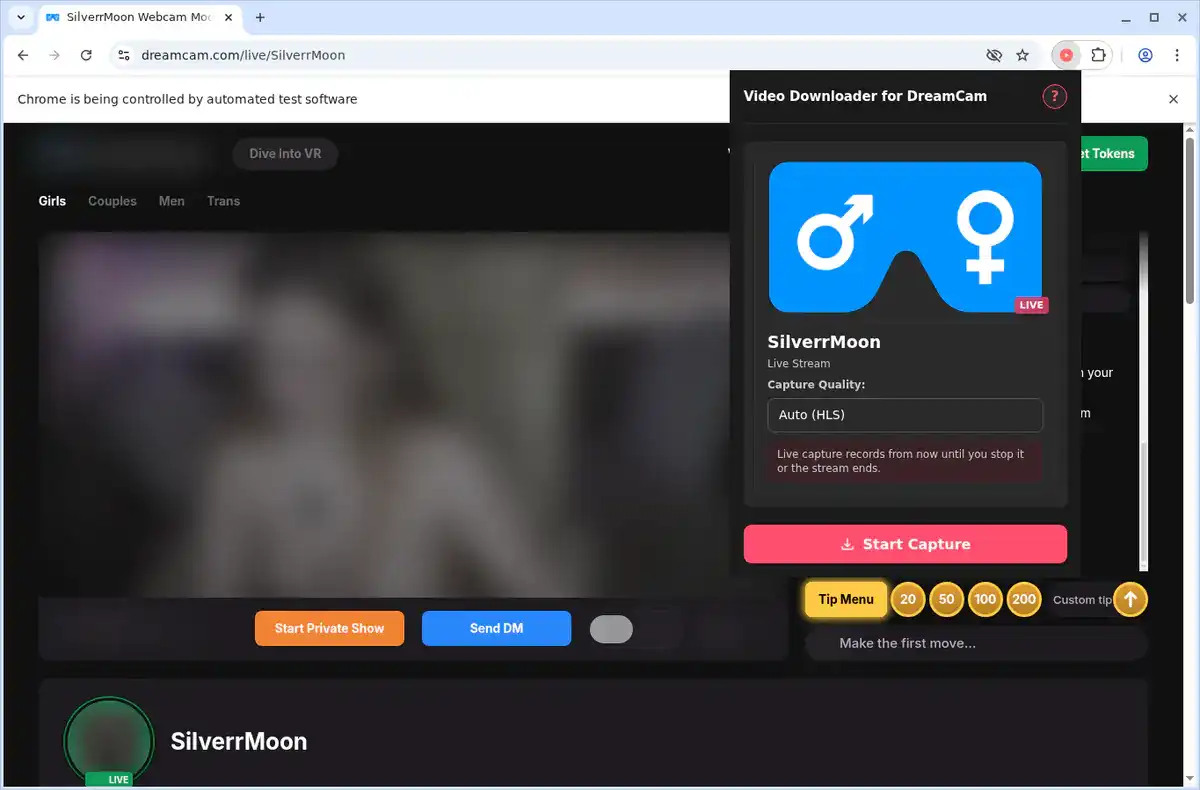Select the Men category tab
Image resolution: width=1200 pixels, height=790 pixels.
click(172, 201)
